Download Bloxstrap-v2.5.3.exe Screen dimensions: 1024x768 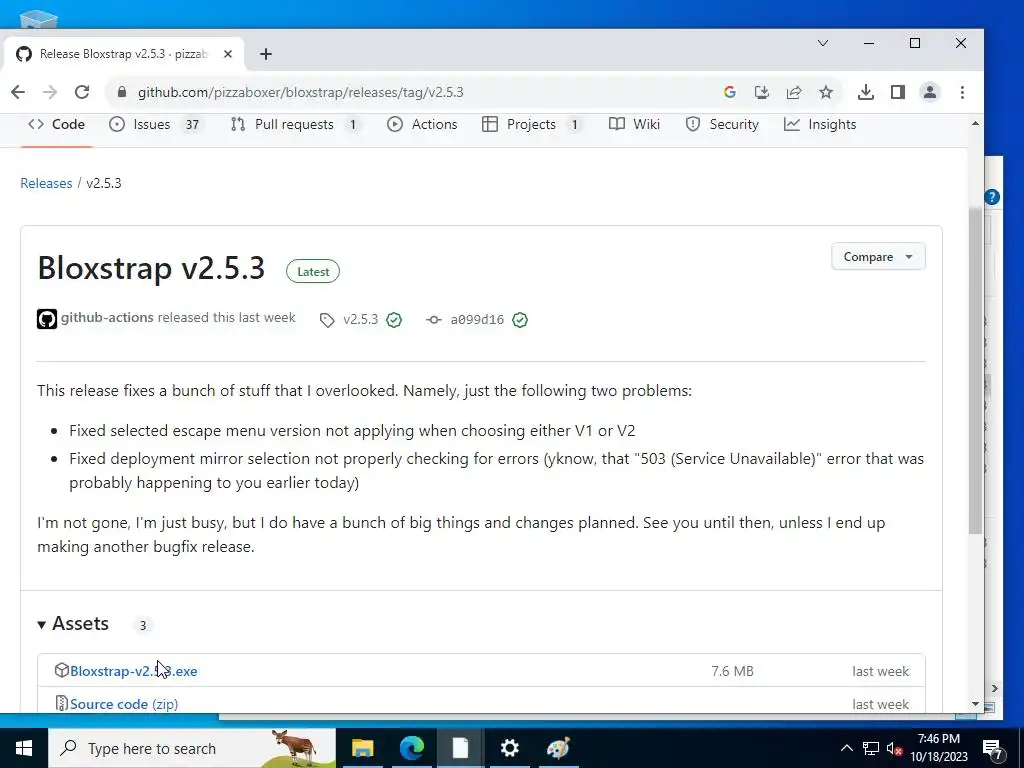point(133,671)
